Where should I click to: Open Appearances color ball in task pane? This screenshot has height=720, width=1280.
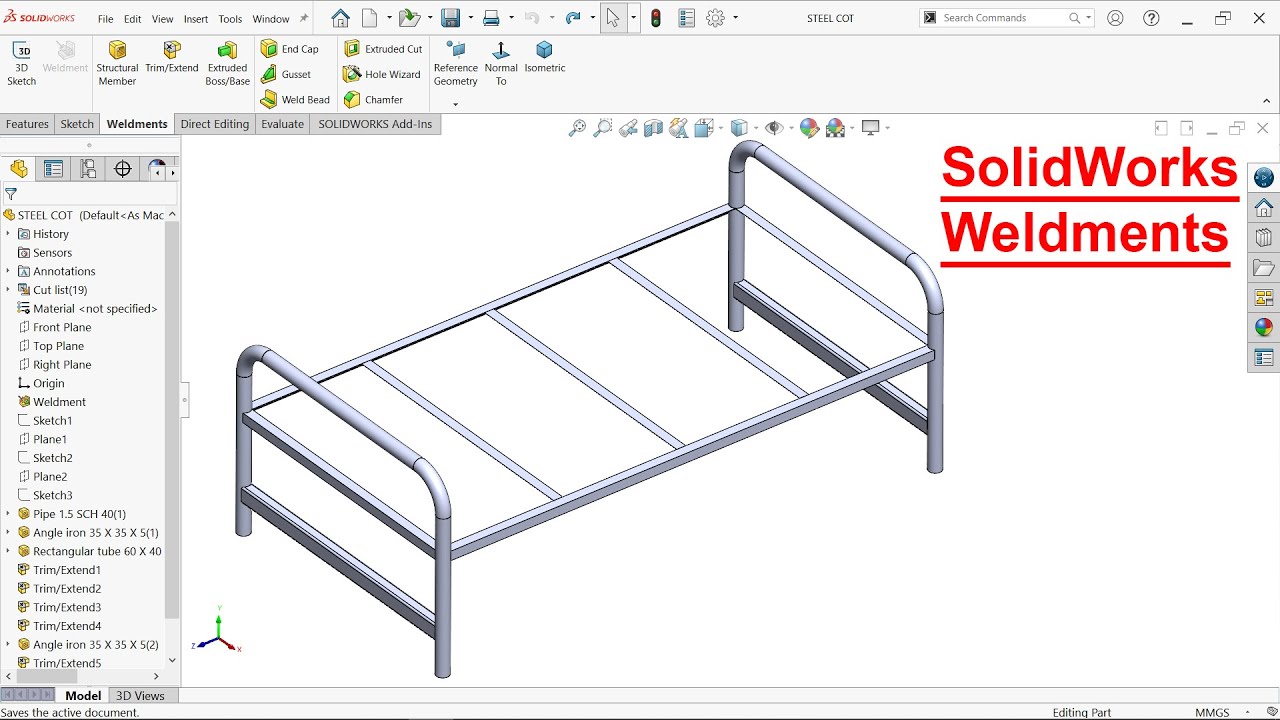[x=1264, y=327]
